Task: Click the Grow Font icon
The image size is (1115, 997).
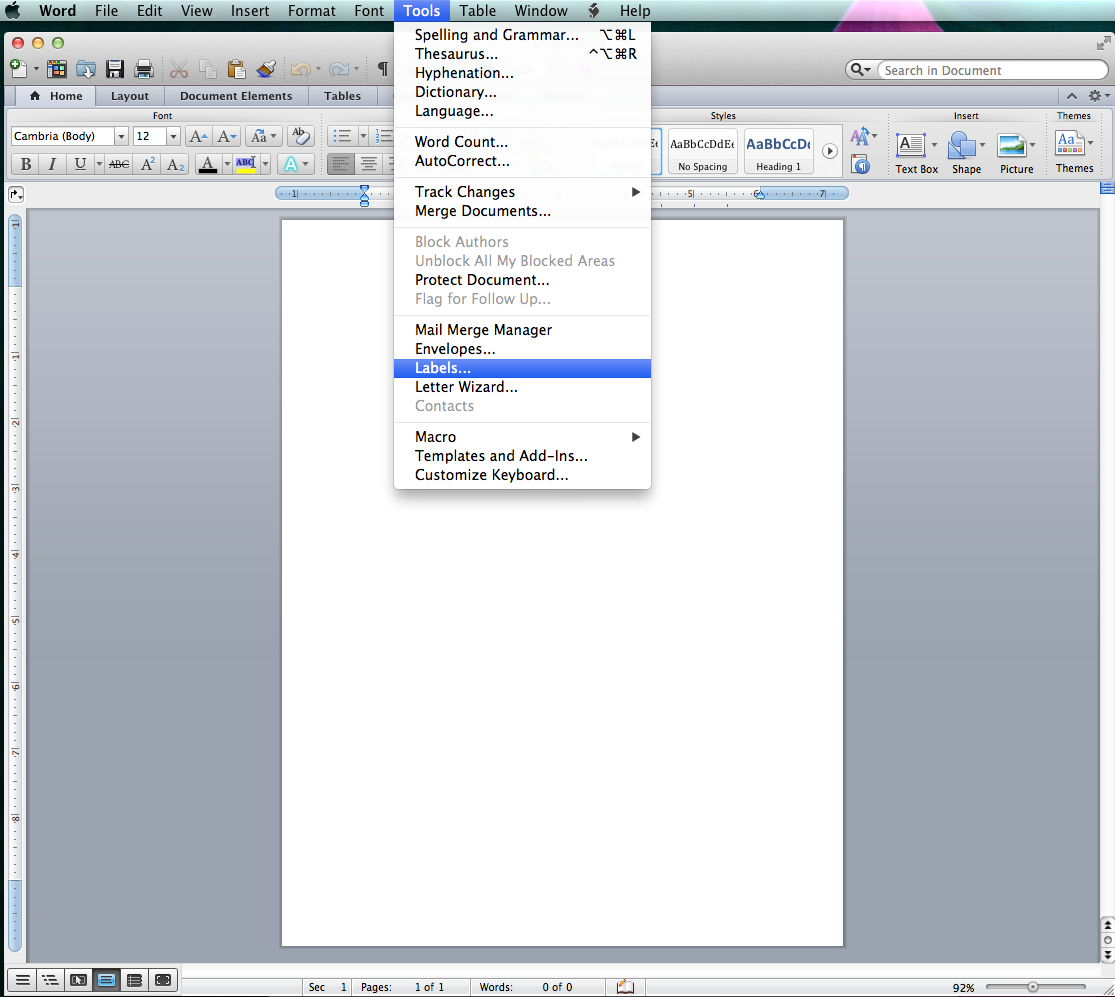Action: point(198,136)
